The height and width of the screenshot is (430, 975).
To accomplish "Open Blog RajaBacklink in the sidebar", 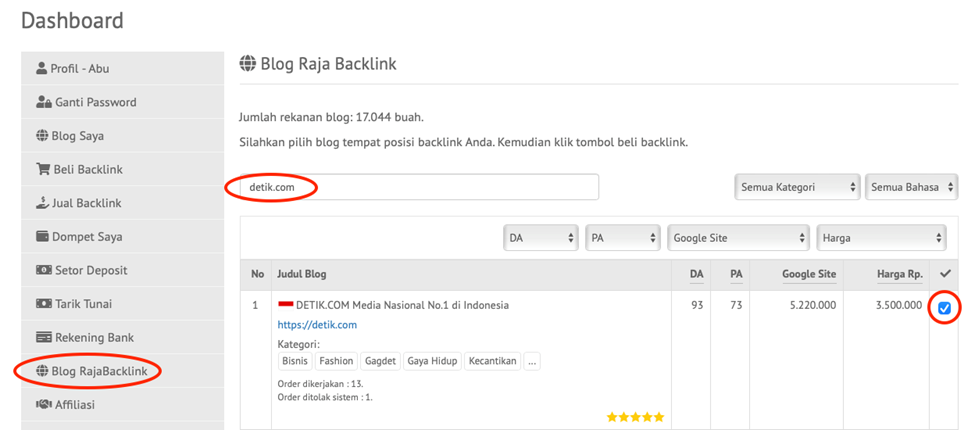I will click(98, 371).
